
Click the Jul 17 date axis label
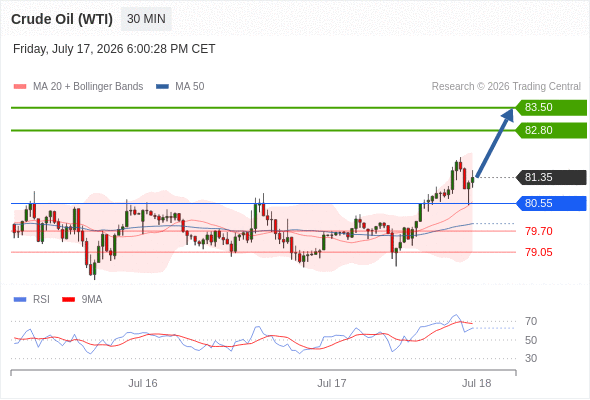[331, 383]
